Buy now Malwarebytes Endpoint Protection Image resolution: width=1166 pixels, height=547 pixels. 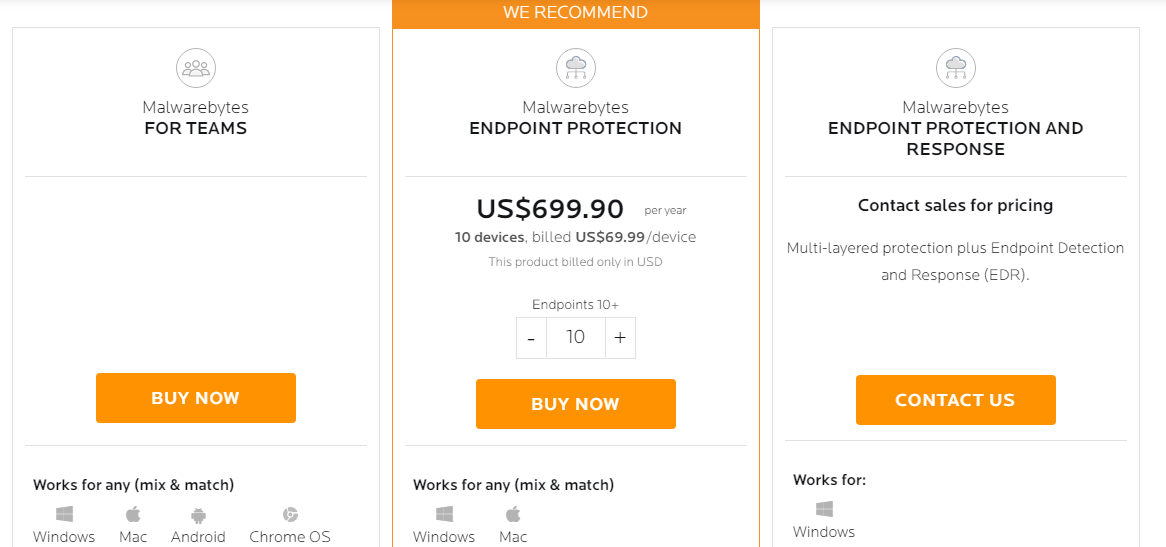coord(576,404)
